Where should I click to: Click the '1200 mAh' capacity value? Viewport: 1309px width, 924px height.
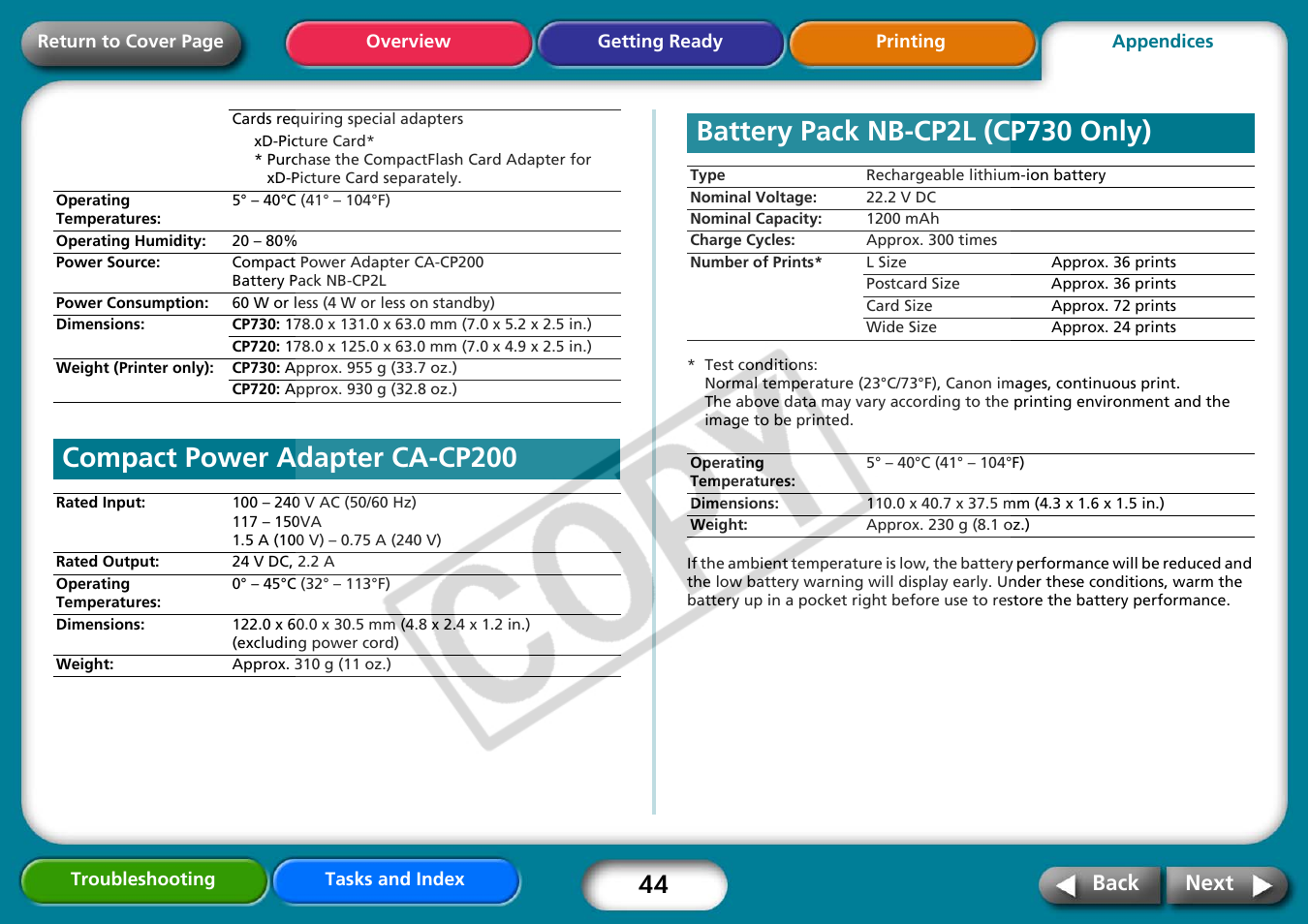(902, 219)
